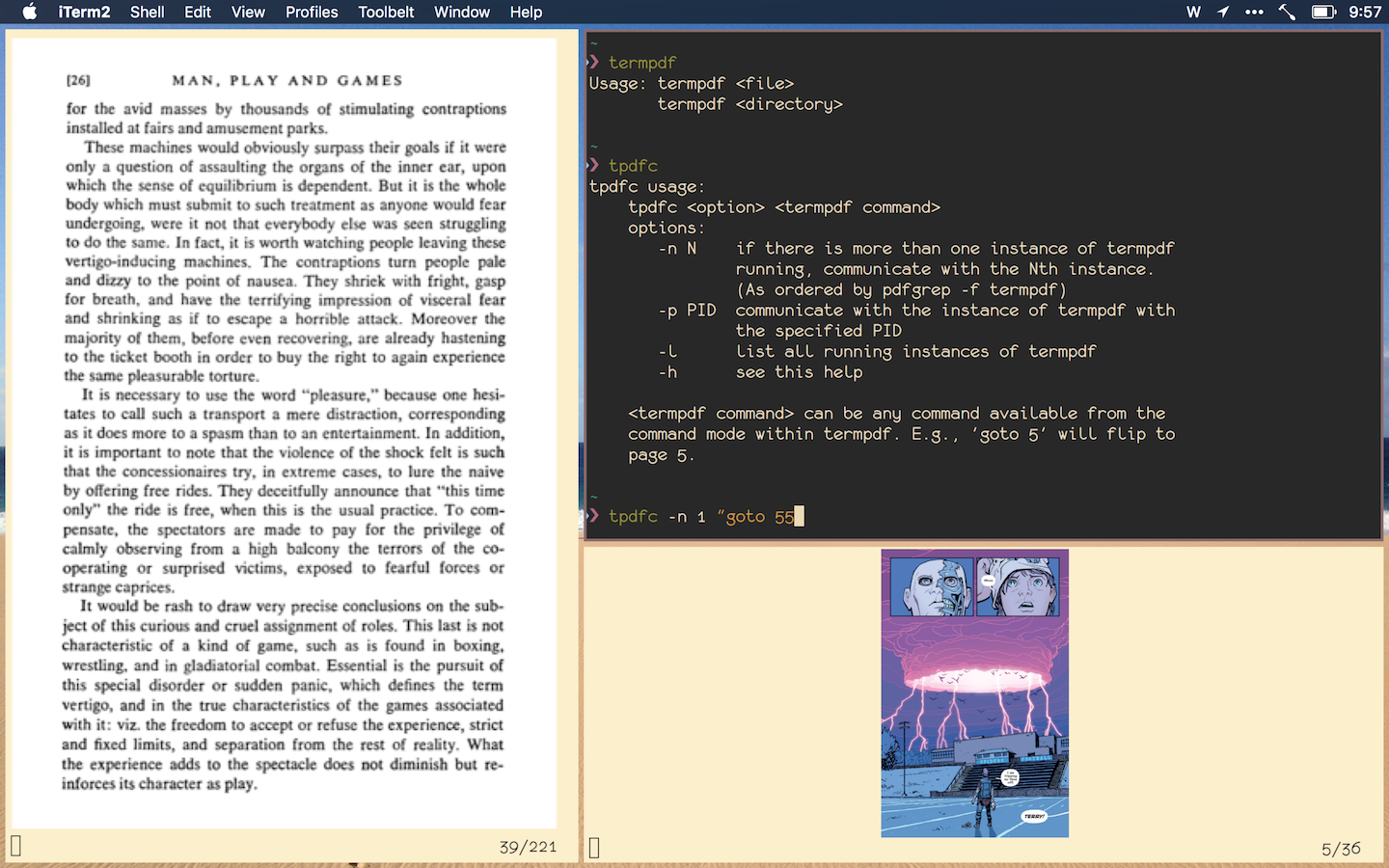Image resolution: width=1389 pixels, height=868 pixels.
Task: Click the 5/36 page counter
Action: (x=1341, y=849)
